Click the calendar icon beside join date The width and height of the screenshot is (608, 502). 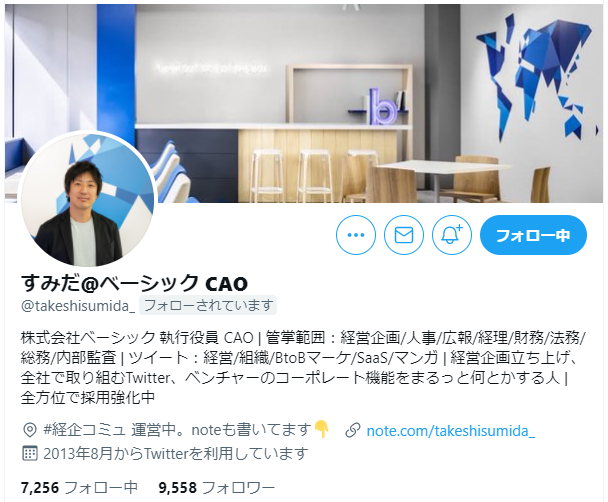tap(30, 453)
